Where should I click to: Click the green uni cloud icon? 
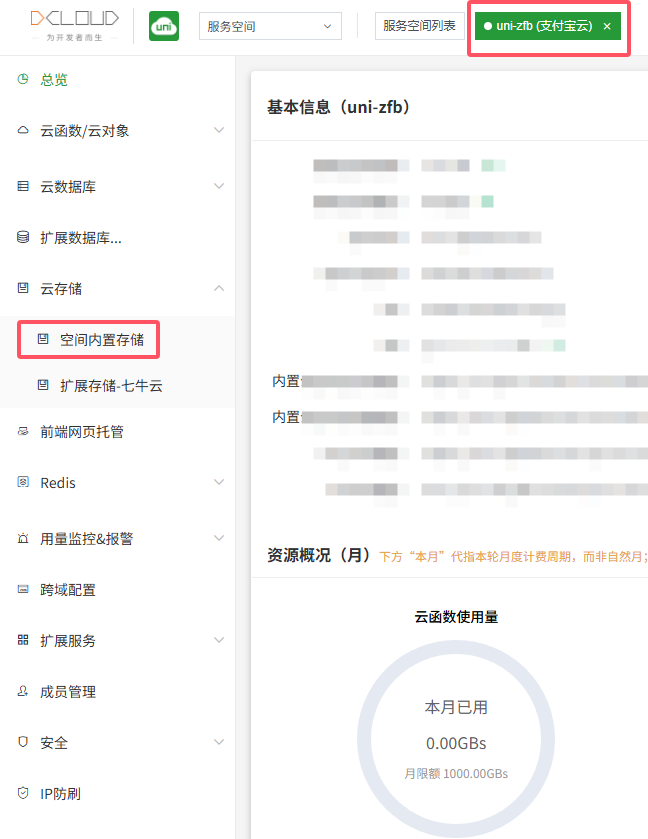point(164,26)
